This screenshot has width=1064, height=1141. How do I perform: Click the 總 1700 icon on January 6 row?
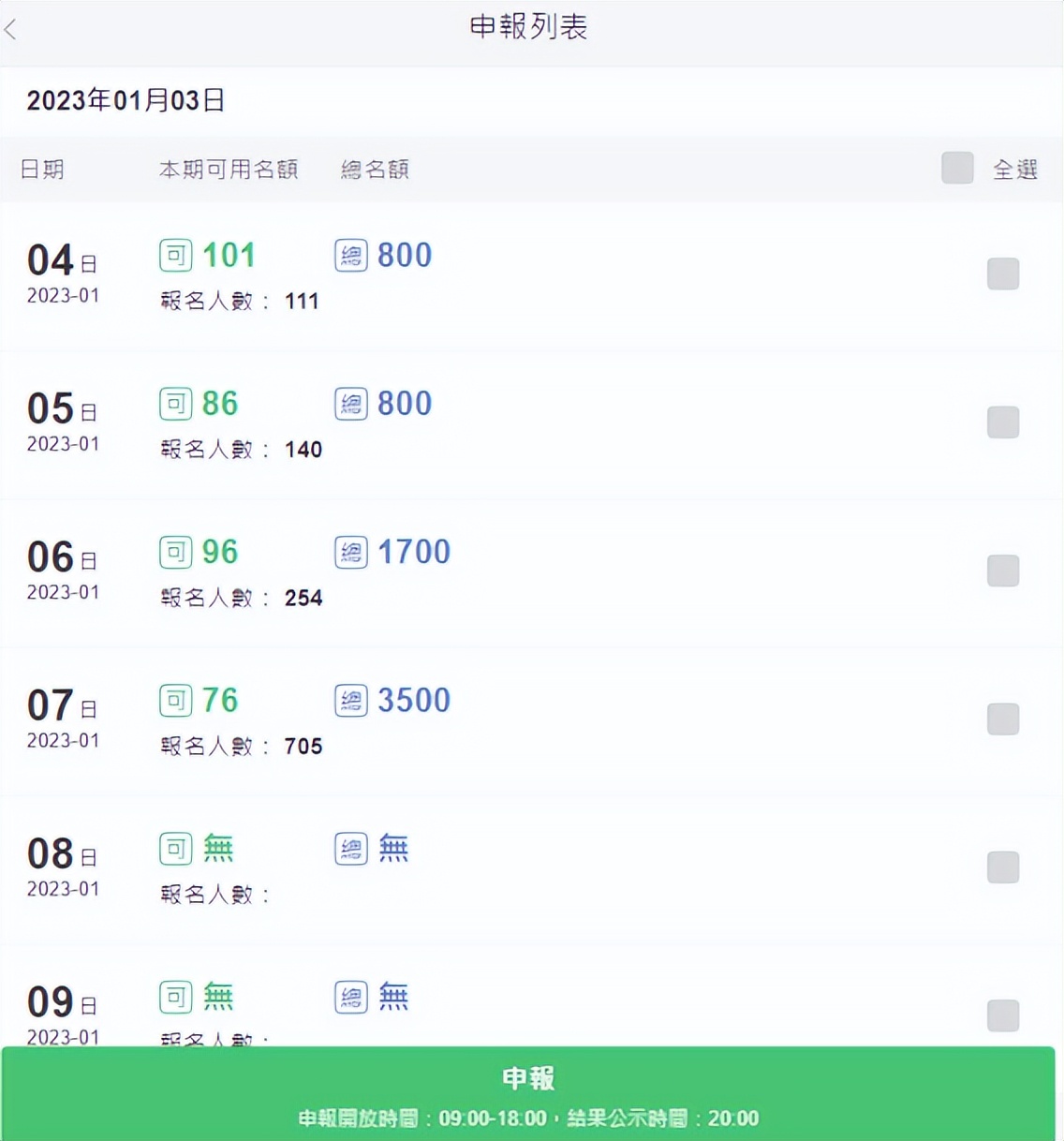349,552
